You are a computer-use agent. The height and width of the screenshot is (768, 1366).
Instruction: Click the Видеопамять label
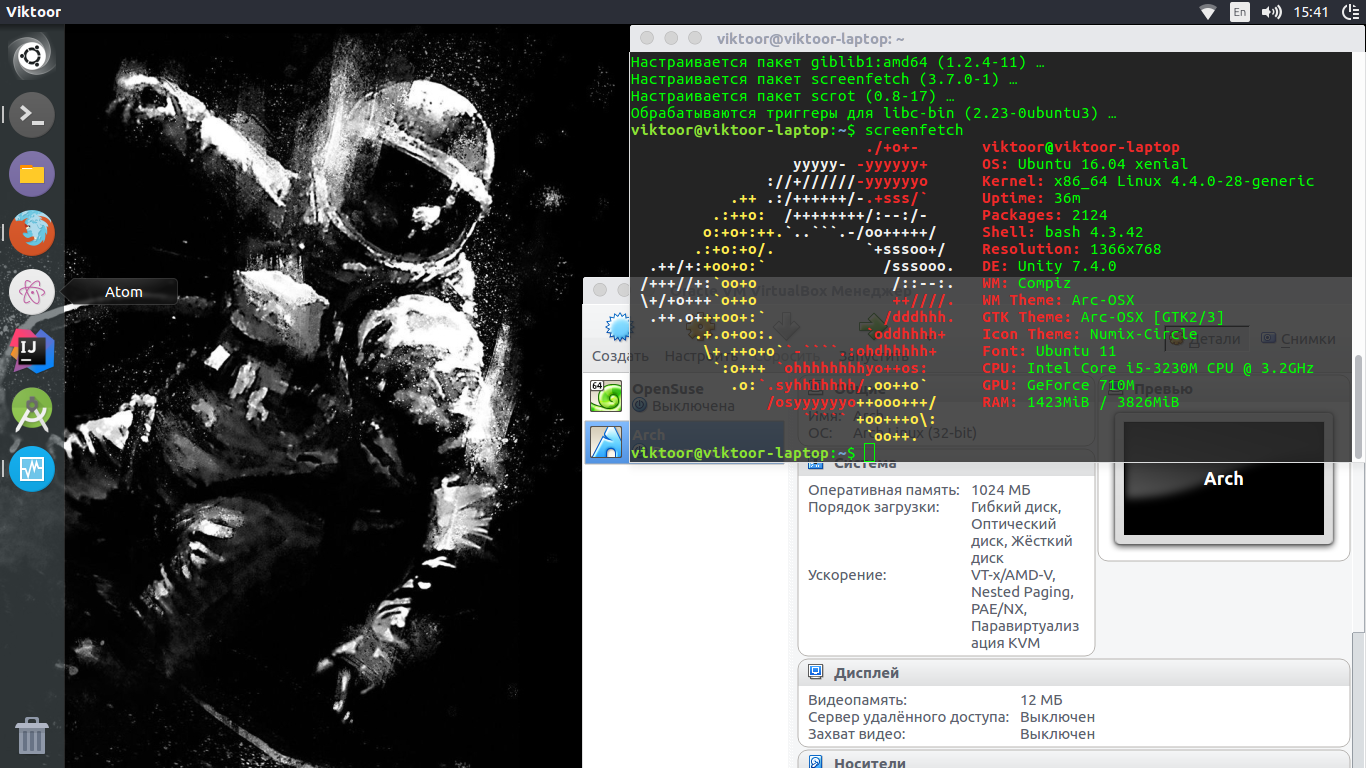[858, 700]
